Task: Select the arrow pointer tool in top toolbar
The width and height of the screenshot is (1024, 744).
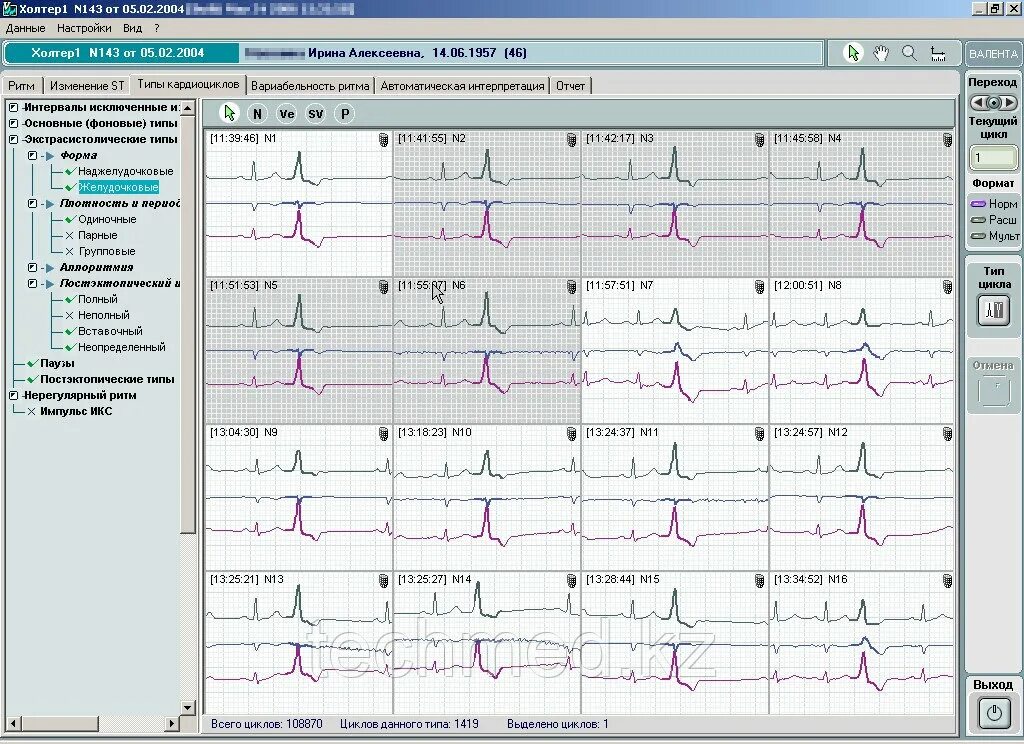Action: point(853,53)
